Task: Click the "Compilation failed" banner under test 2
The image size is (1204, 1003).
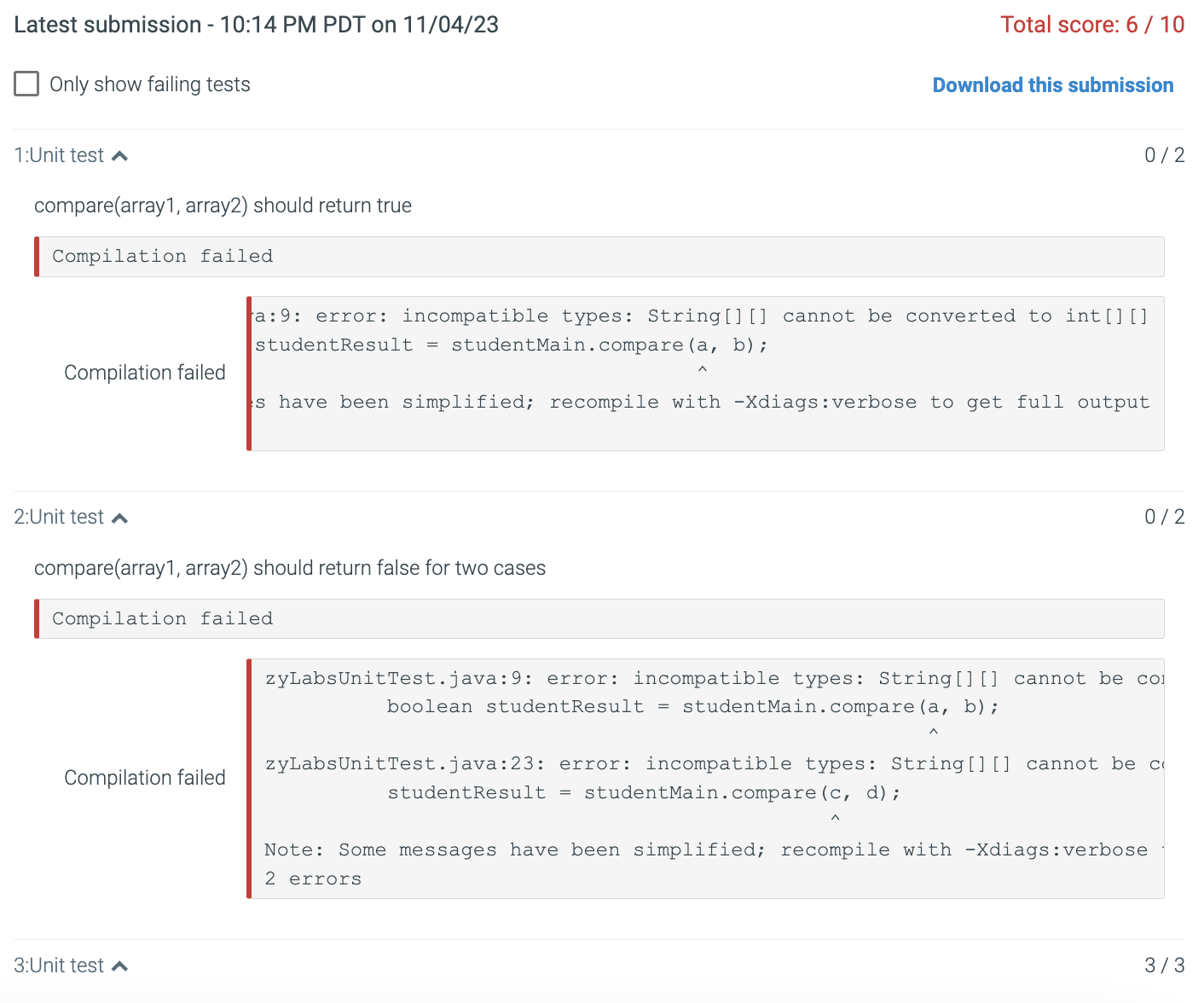Action: click(163, 618)
